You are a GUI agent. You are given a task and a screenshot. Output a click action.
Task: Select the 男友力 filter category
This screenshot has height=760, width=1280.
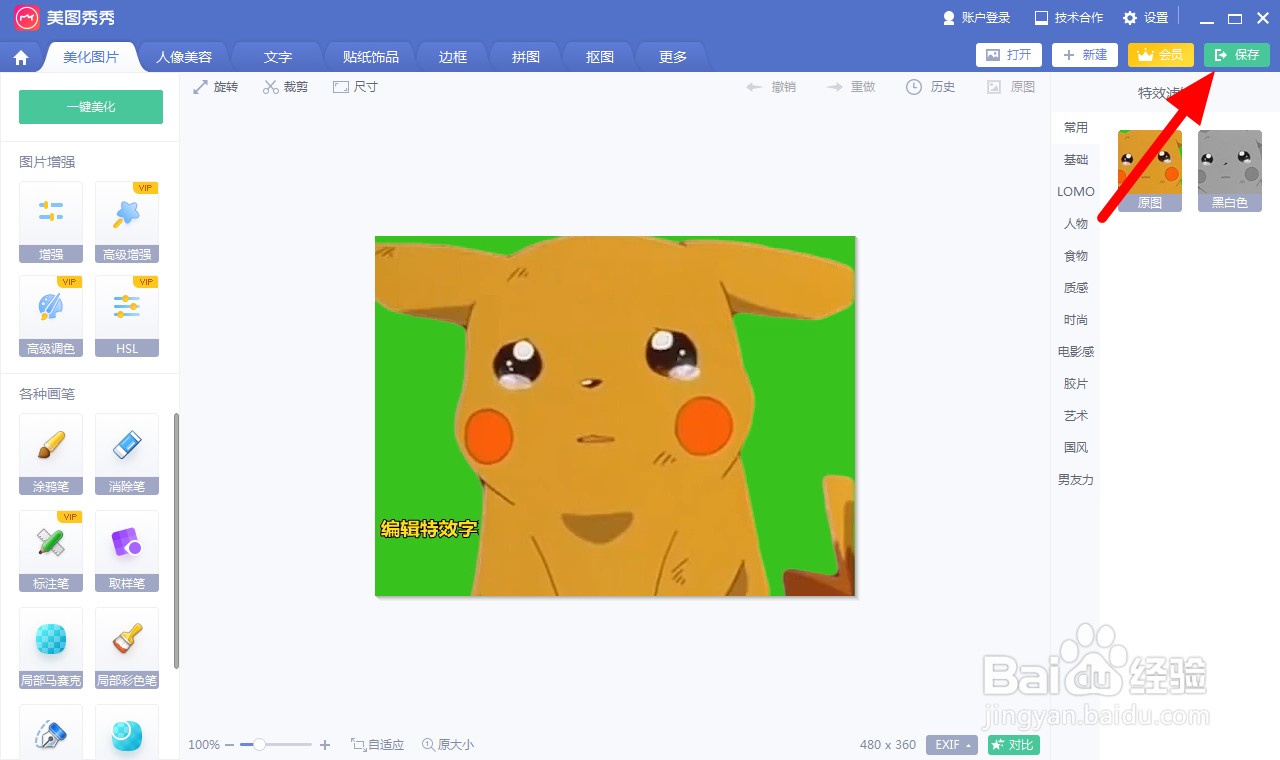[1076, 480]
